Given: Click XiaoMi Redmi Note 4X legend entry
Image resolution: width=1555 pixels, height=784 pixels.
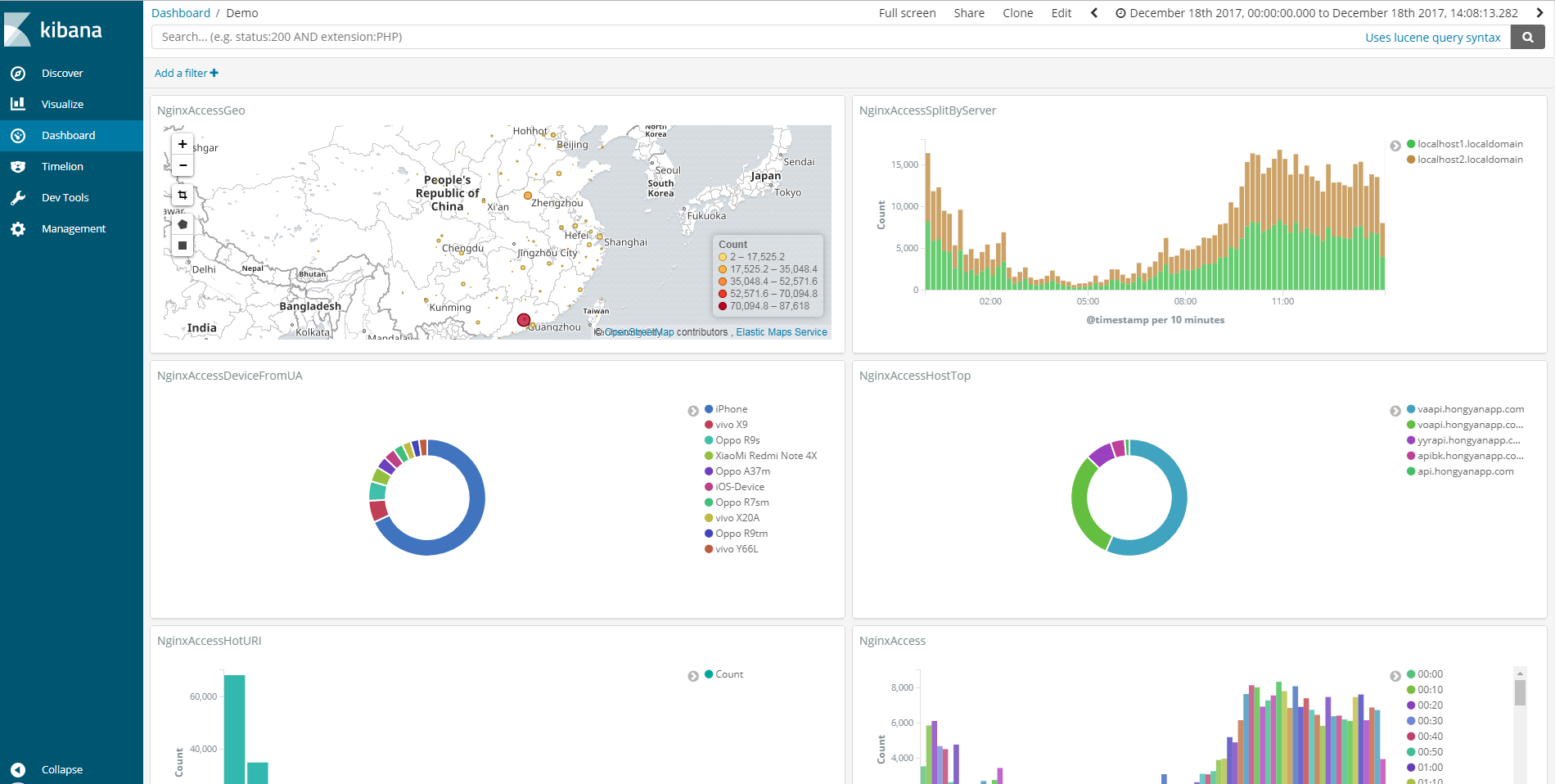Looking at the screenshot, I should (761, 456).
